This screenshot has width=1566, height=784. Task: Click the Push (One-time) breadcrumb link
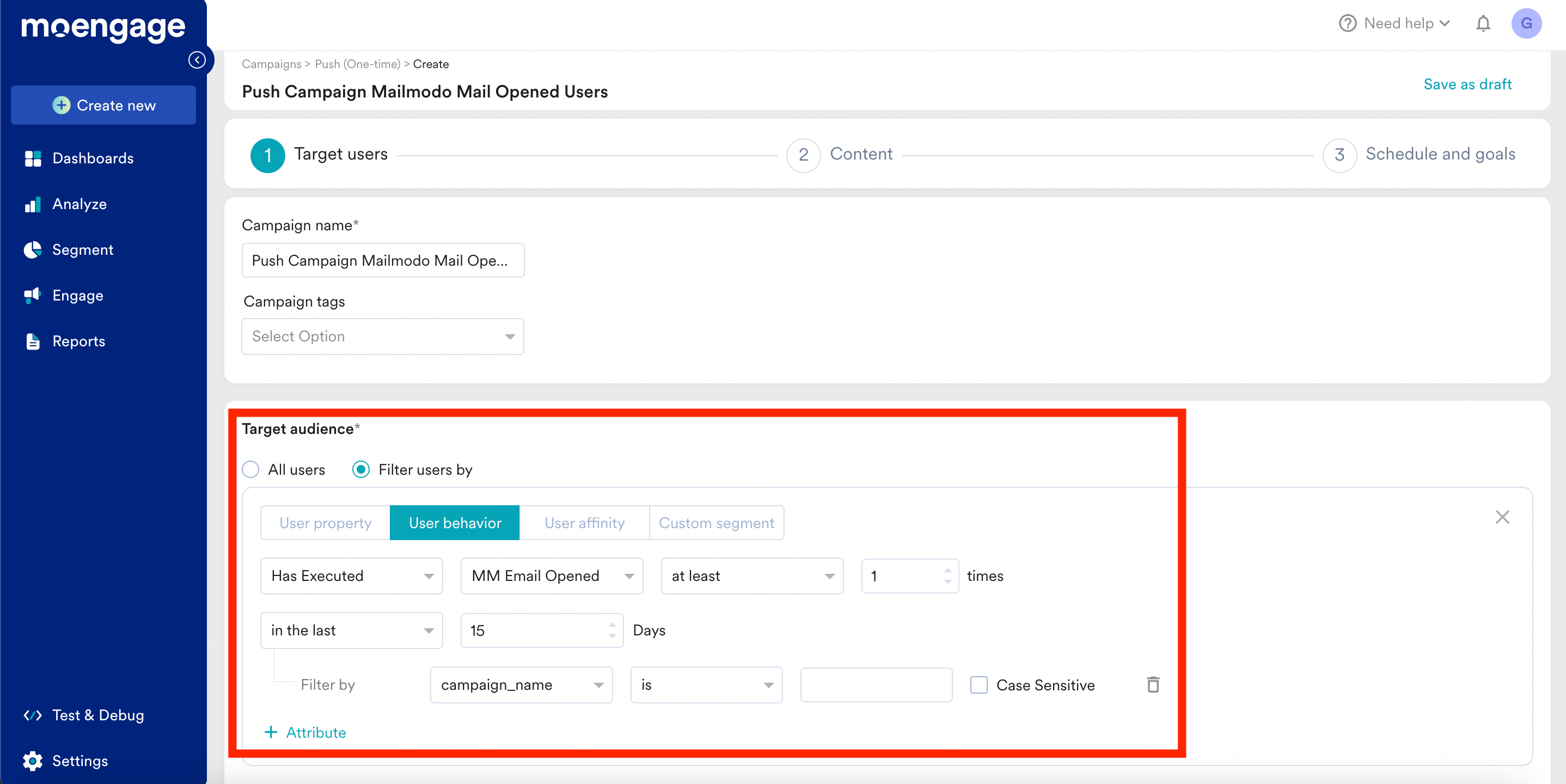coord(357,64)
